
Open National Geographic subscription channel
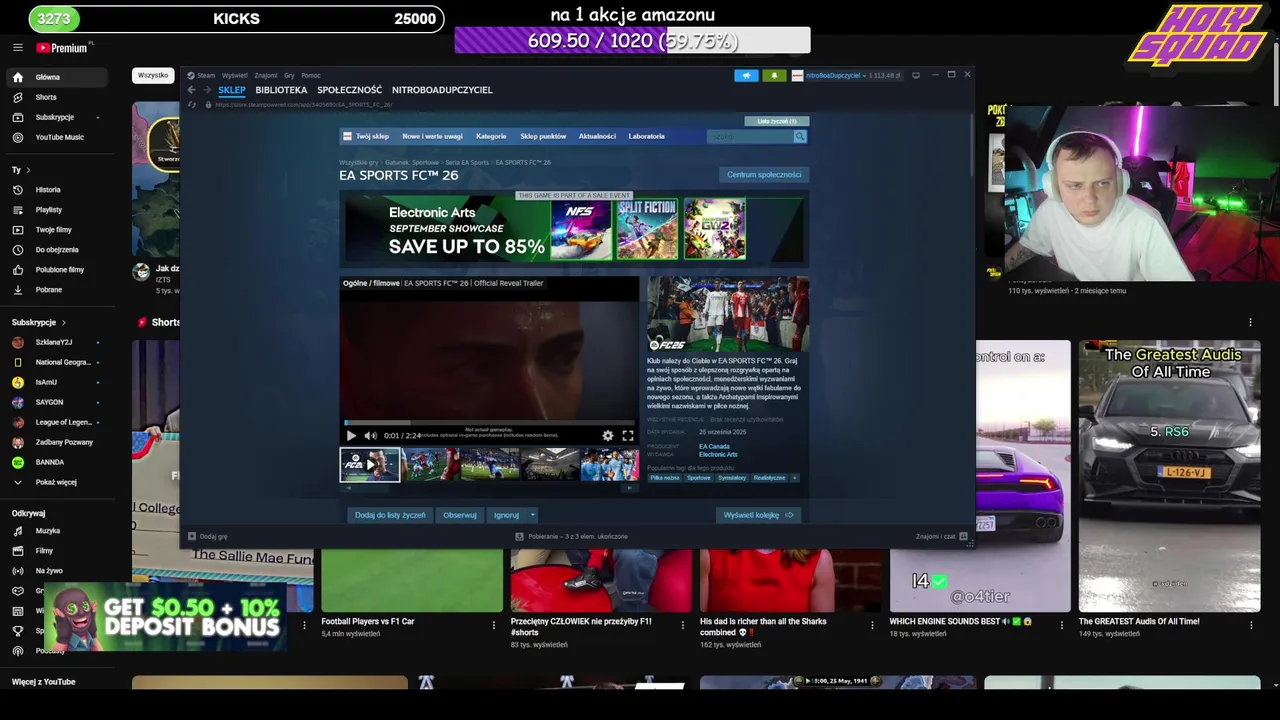click(x=57, y=362)
